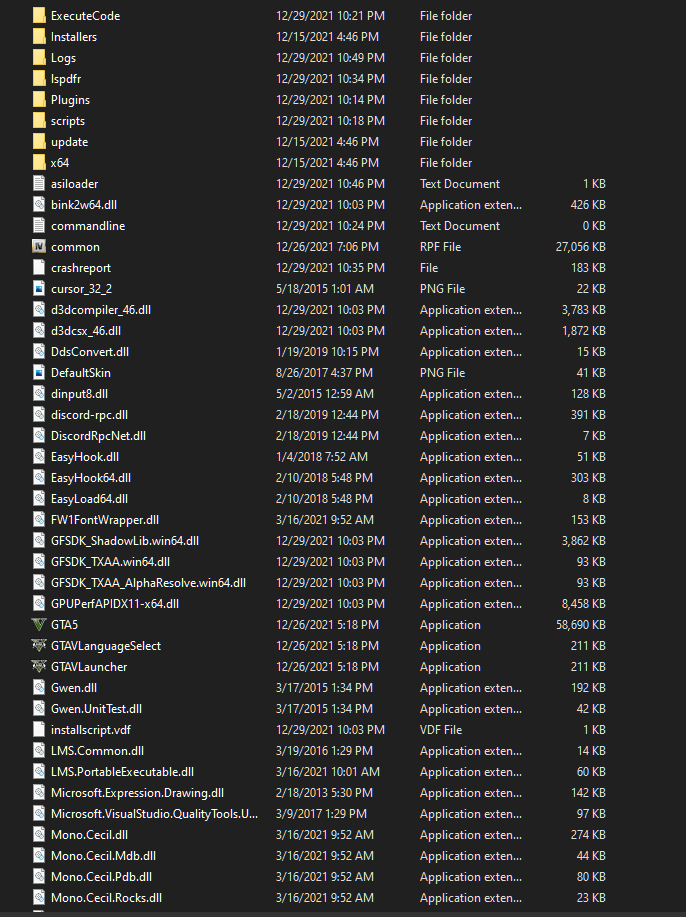The height and width of the screenshot is (917, 686).
Task: Select file name Microsoft.Expression.Drawing.dll
Action: (137, 793)
